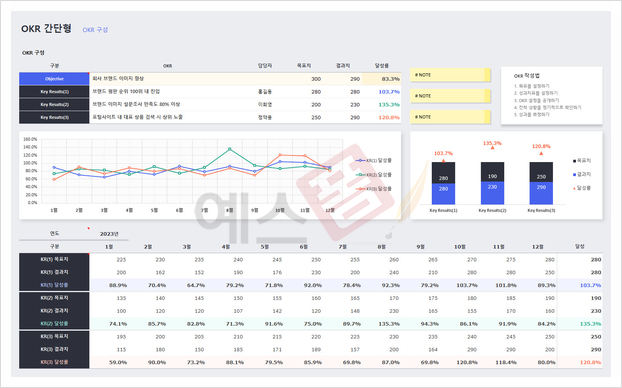This screenshot has height=388, width=622.
Task: Select the KR(2) 목표치 row label
Action: point(54,298)
